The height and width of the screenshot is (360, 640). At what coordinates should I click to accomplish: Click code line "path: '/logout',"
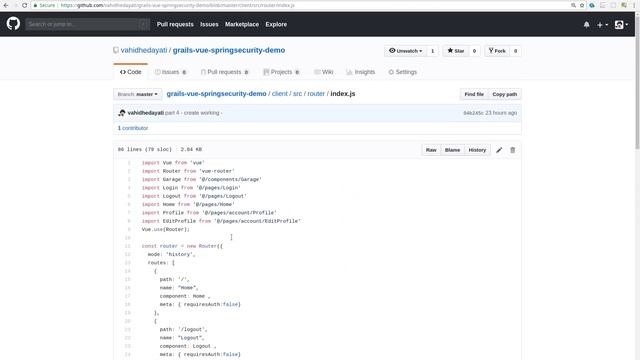pos(184,329)
